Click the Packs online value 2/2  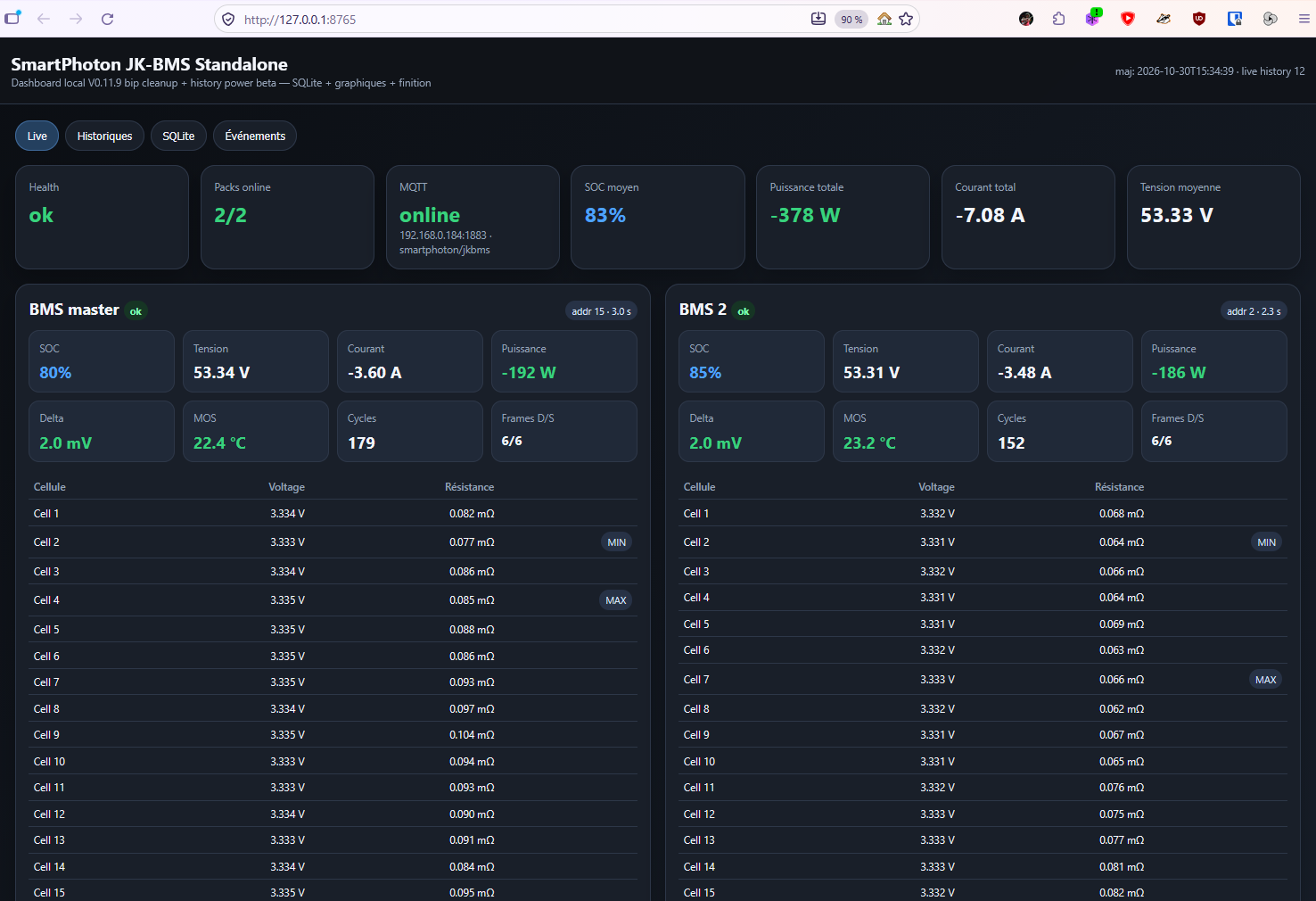[x=230, y=215]
